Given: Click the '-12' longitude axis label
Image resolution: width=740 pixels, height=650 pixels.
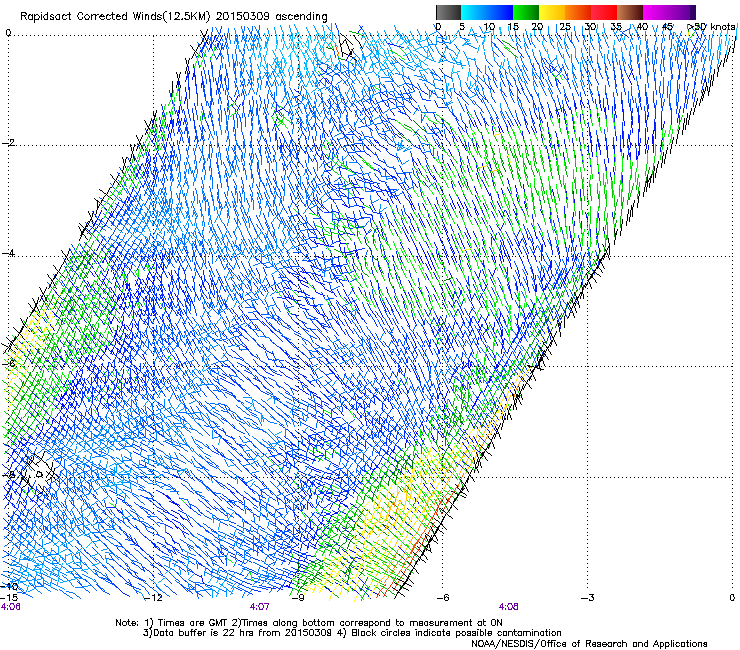Looking at the screenshot, I should 153,598.
